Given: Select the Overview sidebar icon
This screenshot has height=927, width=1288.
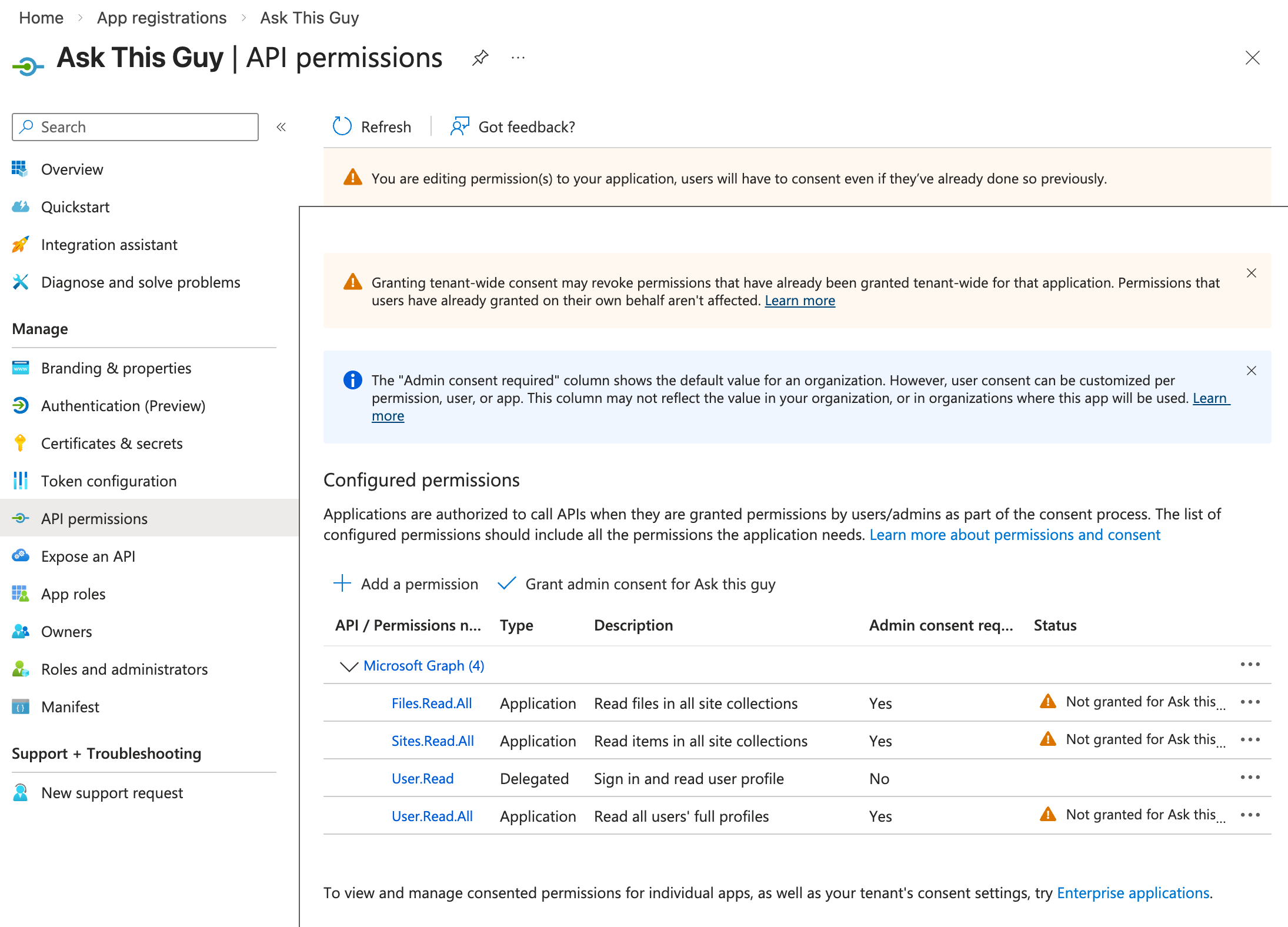Looking at the screenshot, I should pos(21,169).
